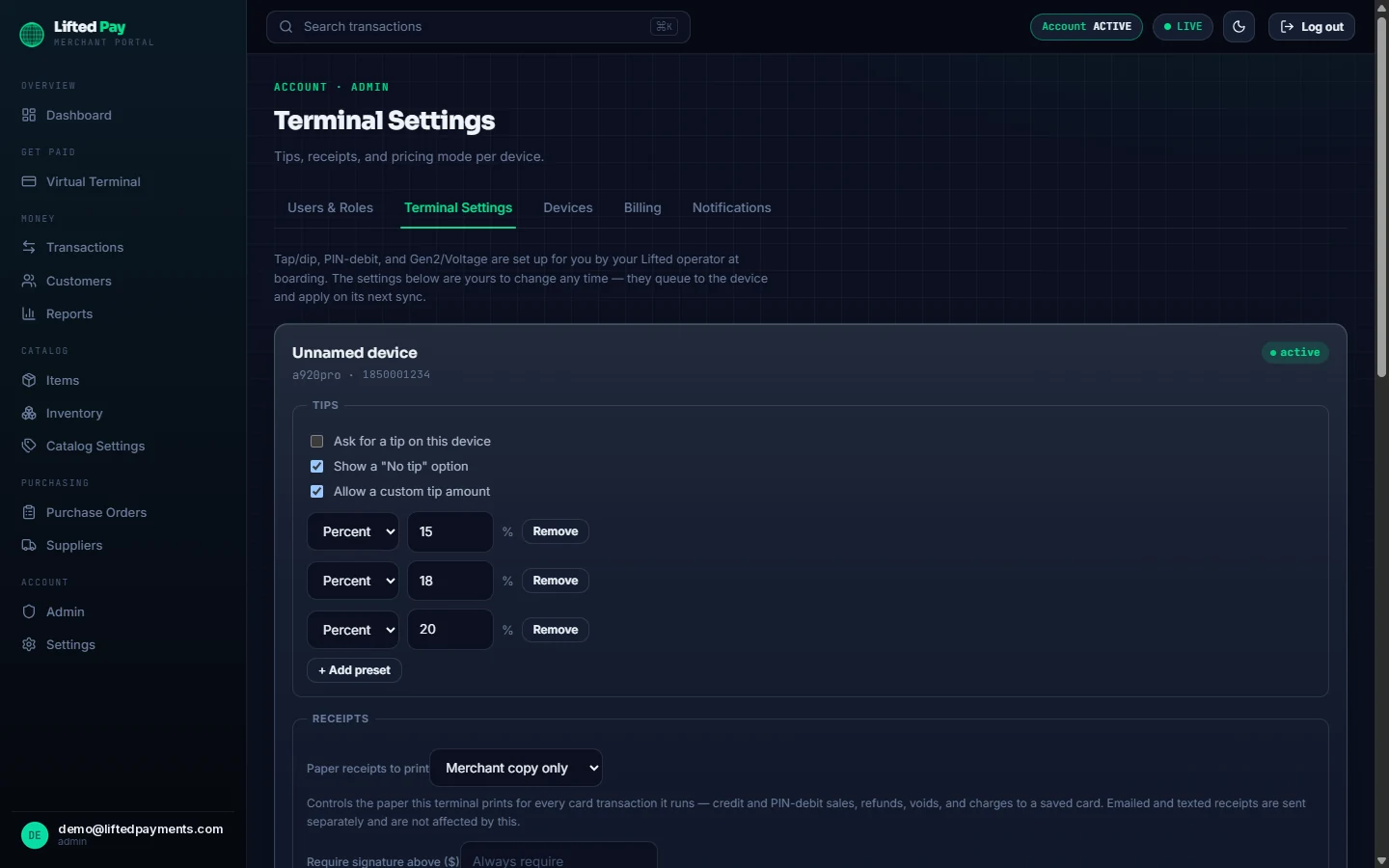
Task: Click the Catalog Settings tag icon
Action: [x=29, y=446]
